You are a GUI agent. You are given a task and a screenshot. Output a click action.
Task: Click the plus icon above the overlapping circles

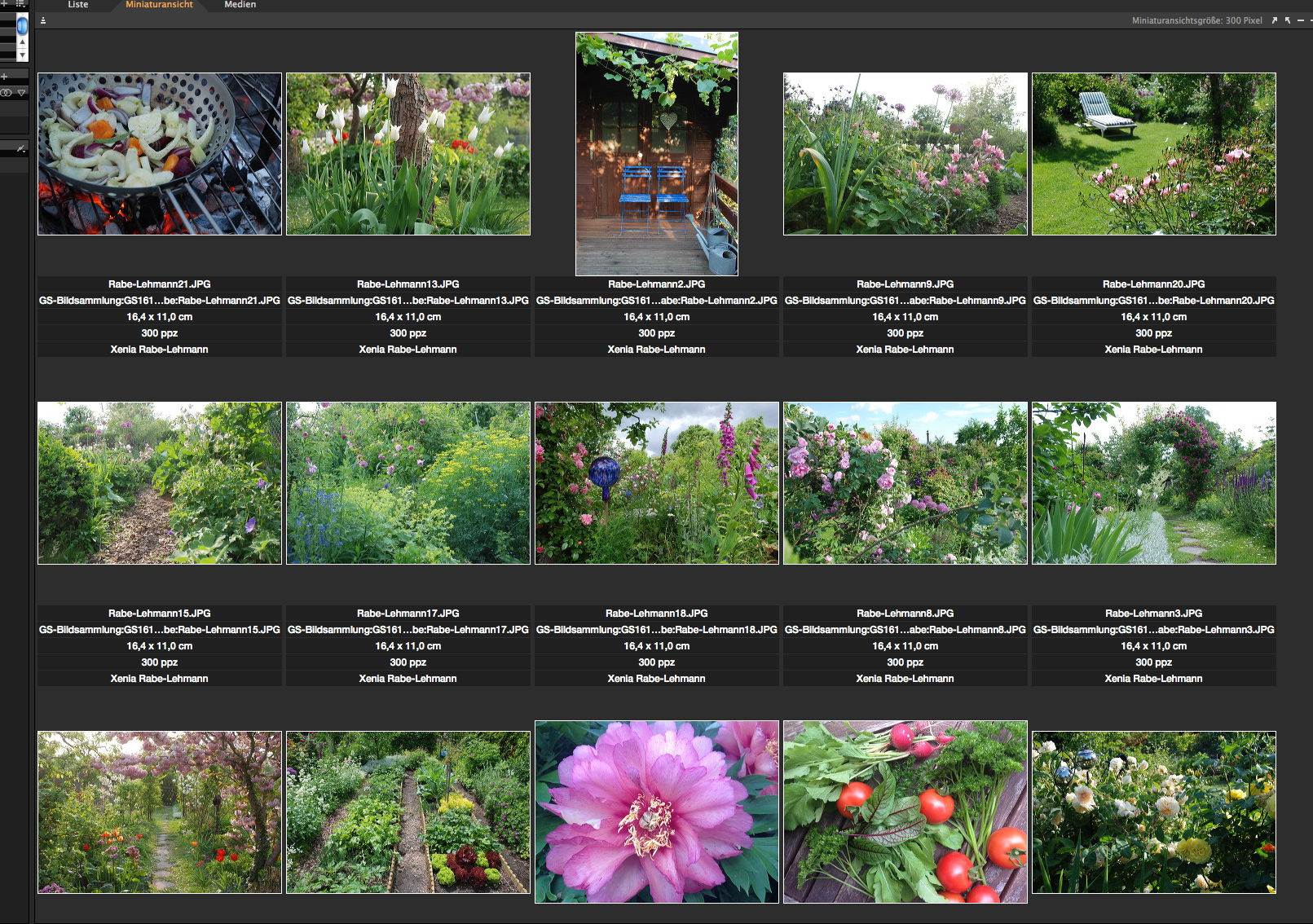[x=4, y=77]
